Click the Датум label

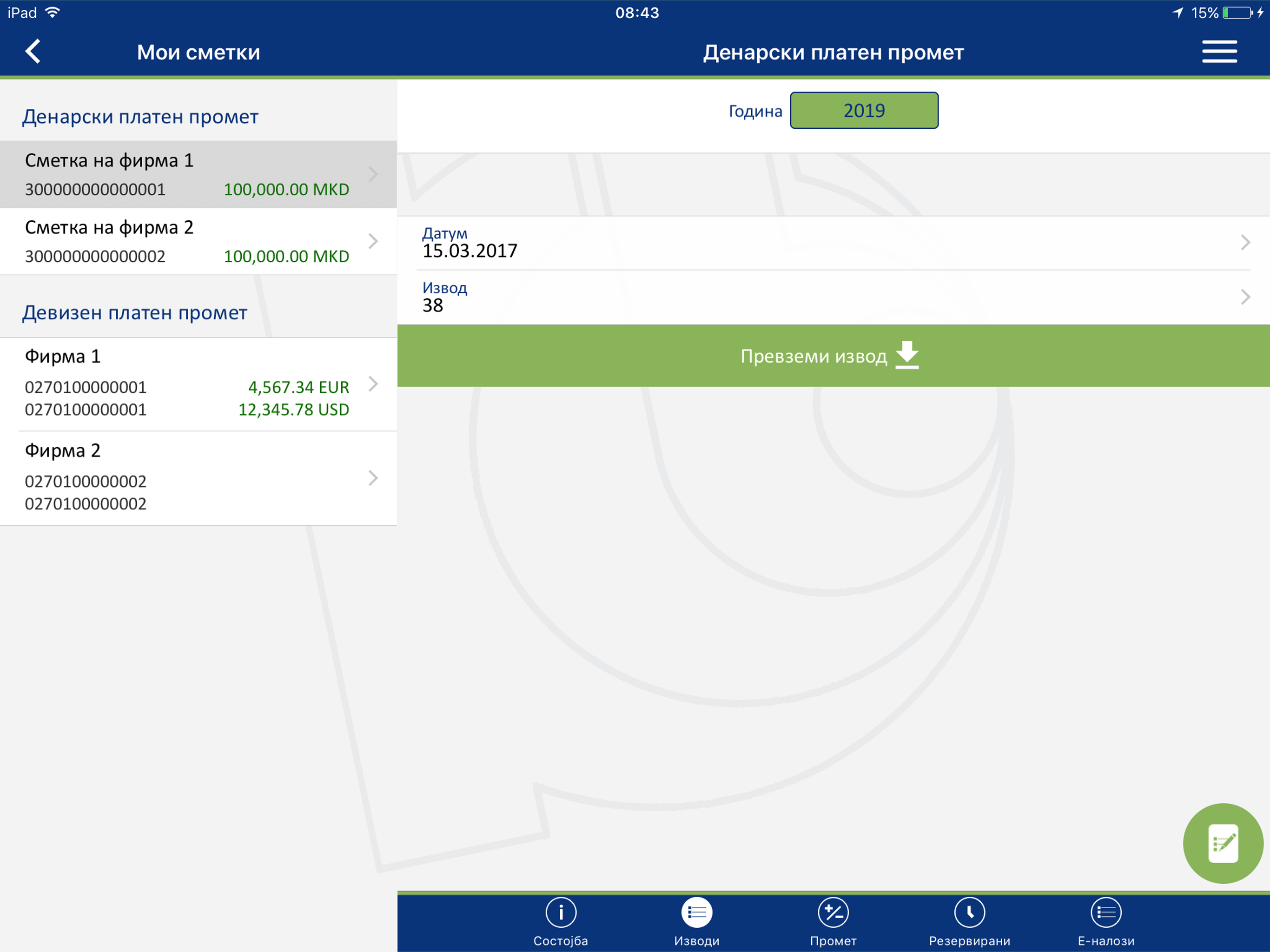tap(444, 233)
